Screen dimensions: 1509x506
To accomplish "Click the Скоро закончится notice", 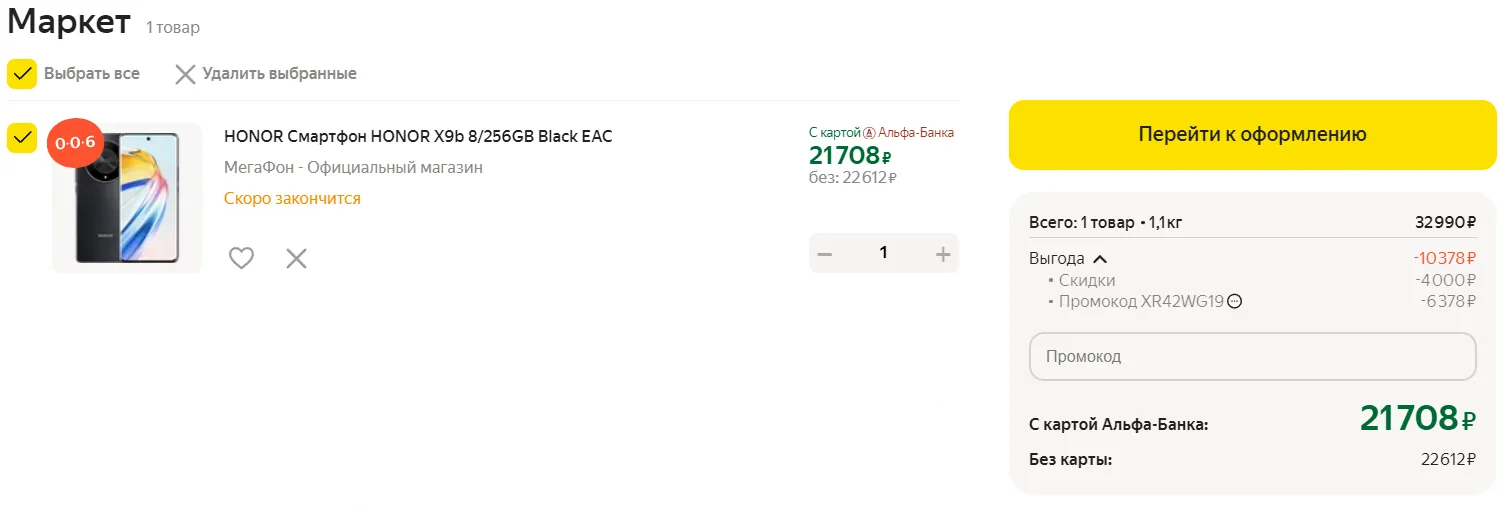I will [292, 198].
